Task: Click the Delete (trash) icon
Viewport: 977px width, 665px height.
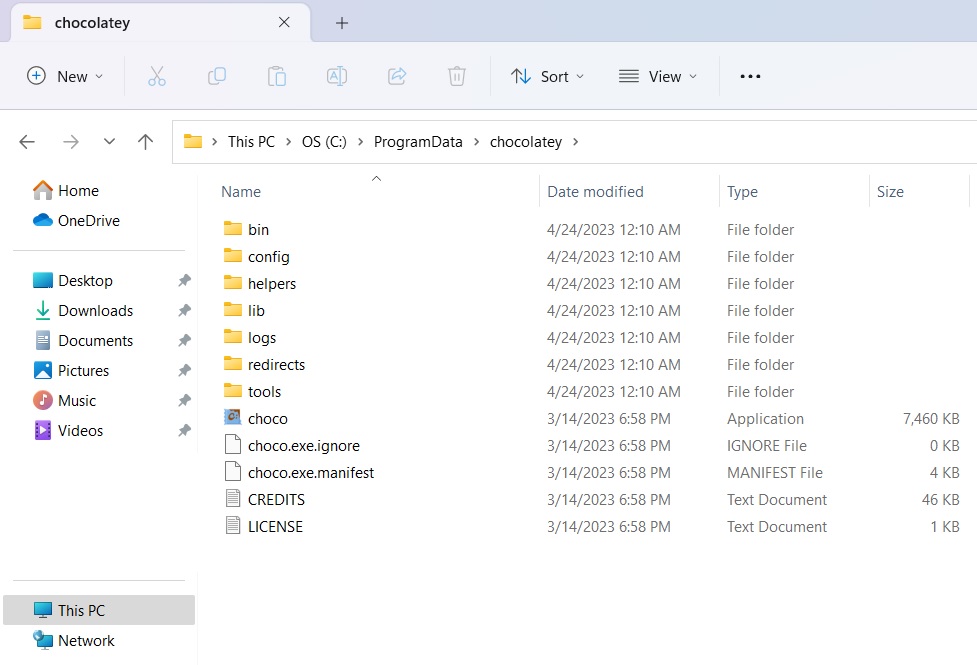Action: pos(456,75)
